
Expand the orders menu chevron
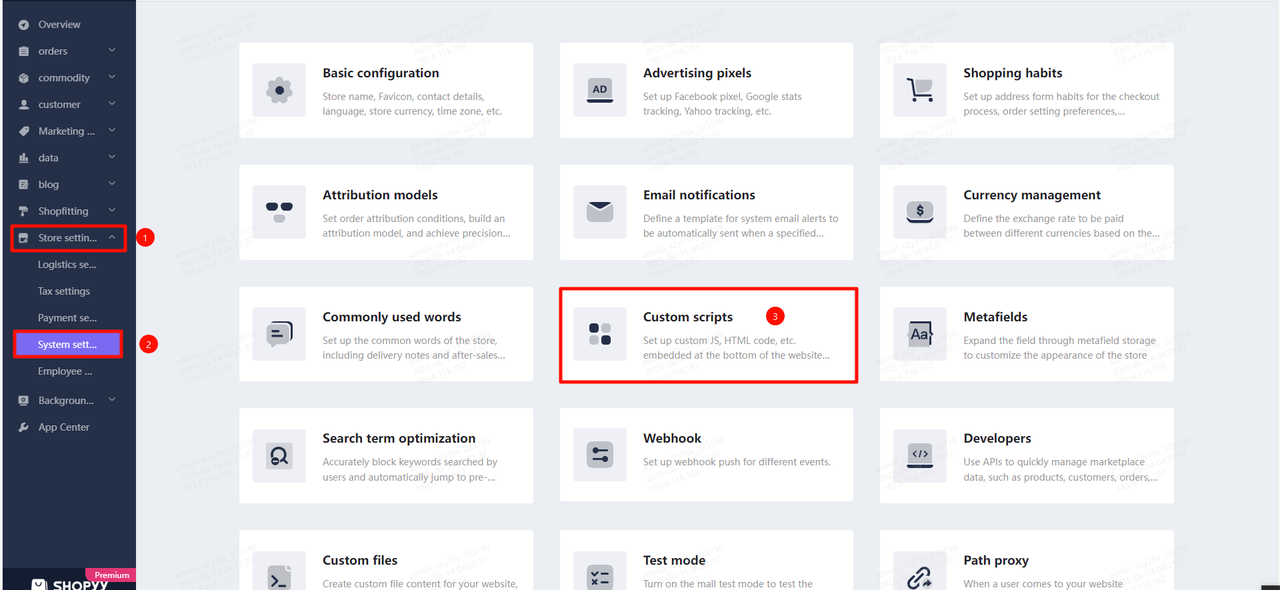coord(112,50)
